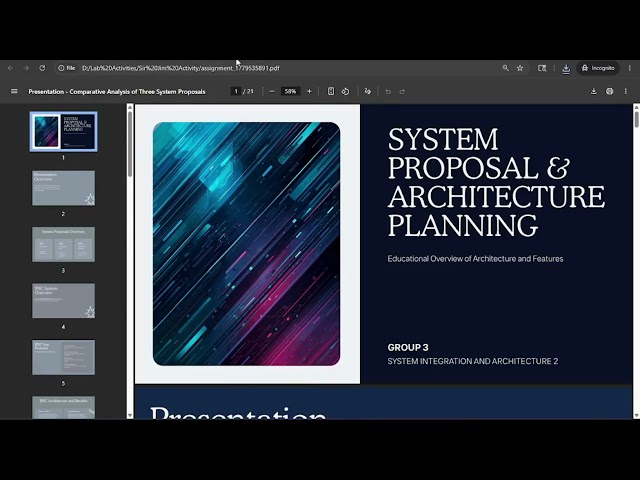Screen dimensions: 640x480
Task: Open the Chrome three-dot menu
Action: [x=630, y=68]
